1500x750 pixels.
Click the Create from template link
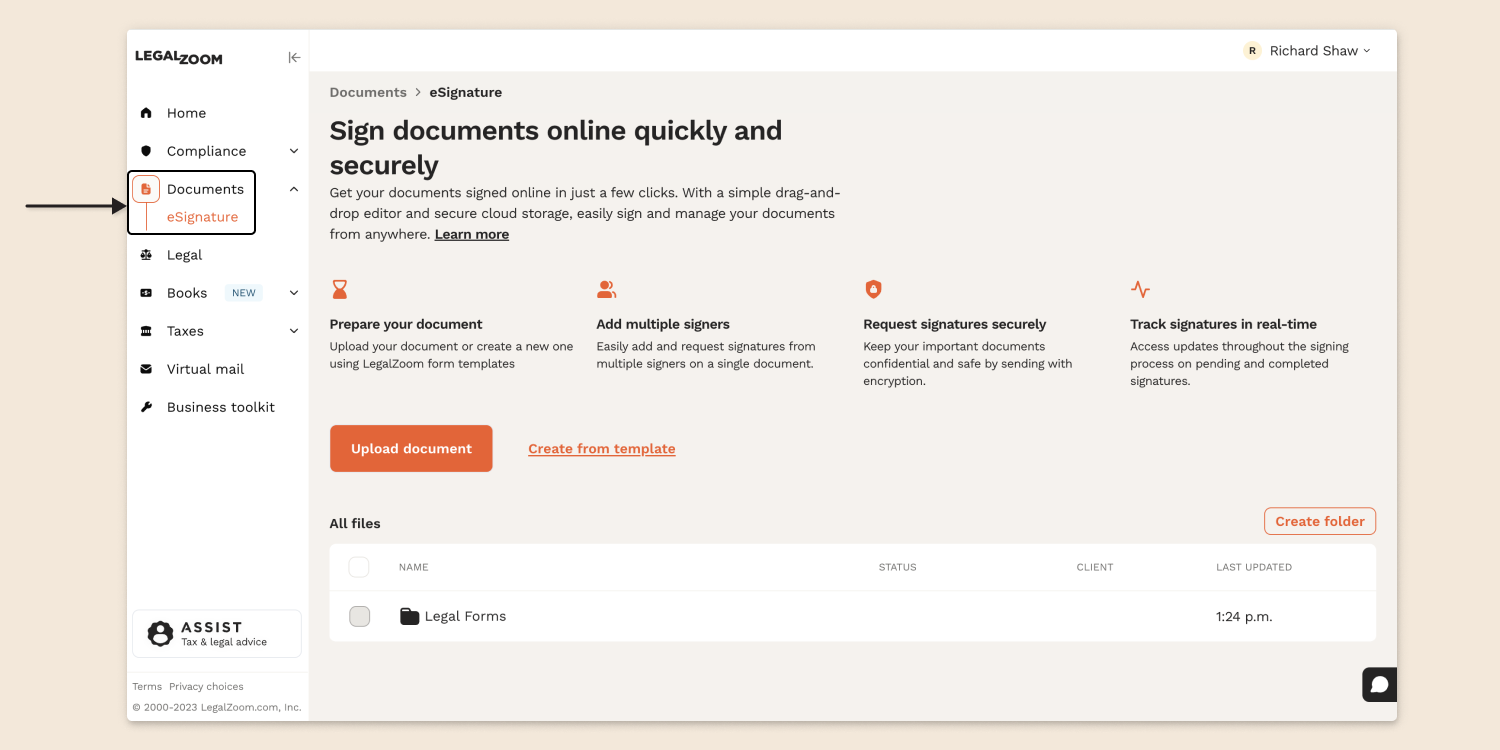click(x=601, y=449)
